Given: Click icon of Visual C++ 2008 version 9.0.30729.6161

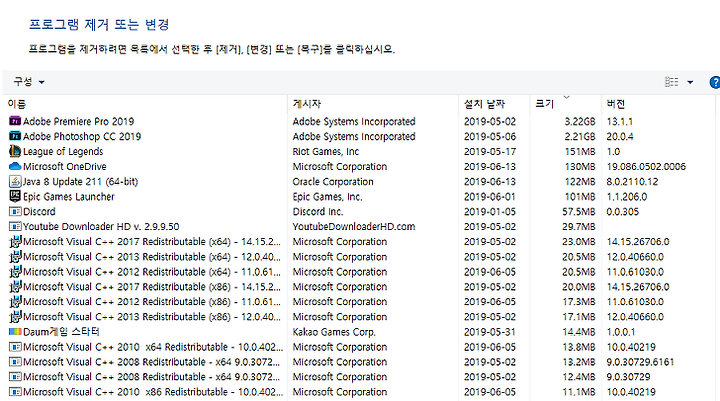Looking at the screenshot, I should [x=15, y=362].
